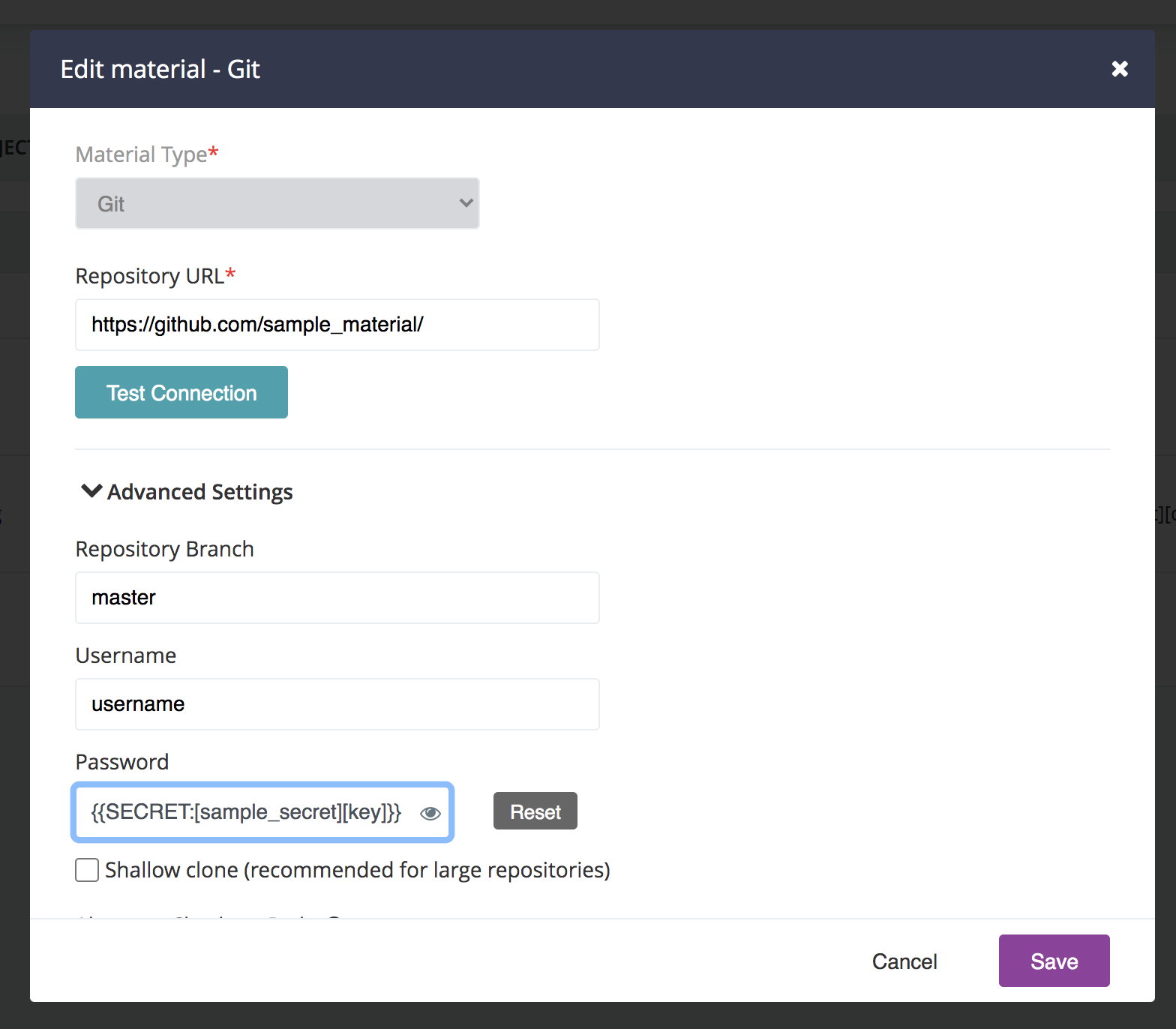Click the Username input field
The height and width of the screenshot is (1029, 1176).
pyautogui.click(x=337, y=704)
